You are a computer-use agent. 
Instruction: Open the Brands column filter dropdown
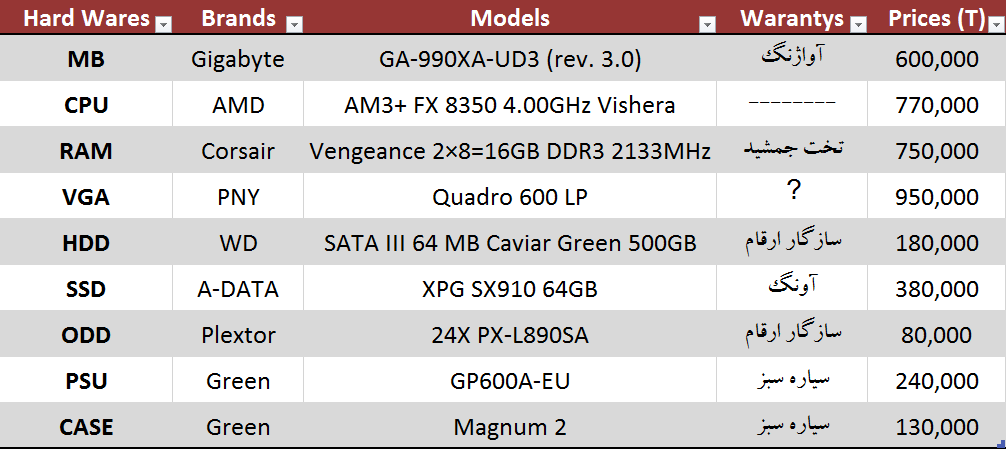click(293, 24)
